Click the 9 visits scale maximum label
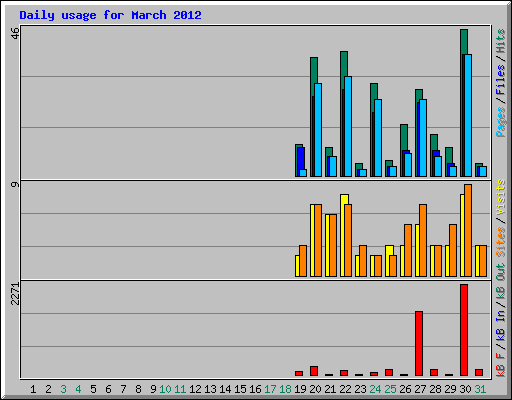The image size is (512, 400). (15, 184)
